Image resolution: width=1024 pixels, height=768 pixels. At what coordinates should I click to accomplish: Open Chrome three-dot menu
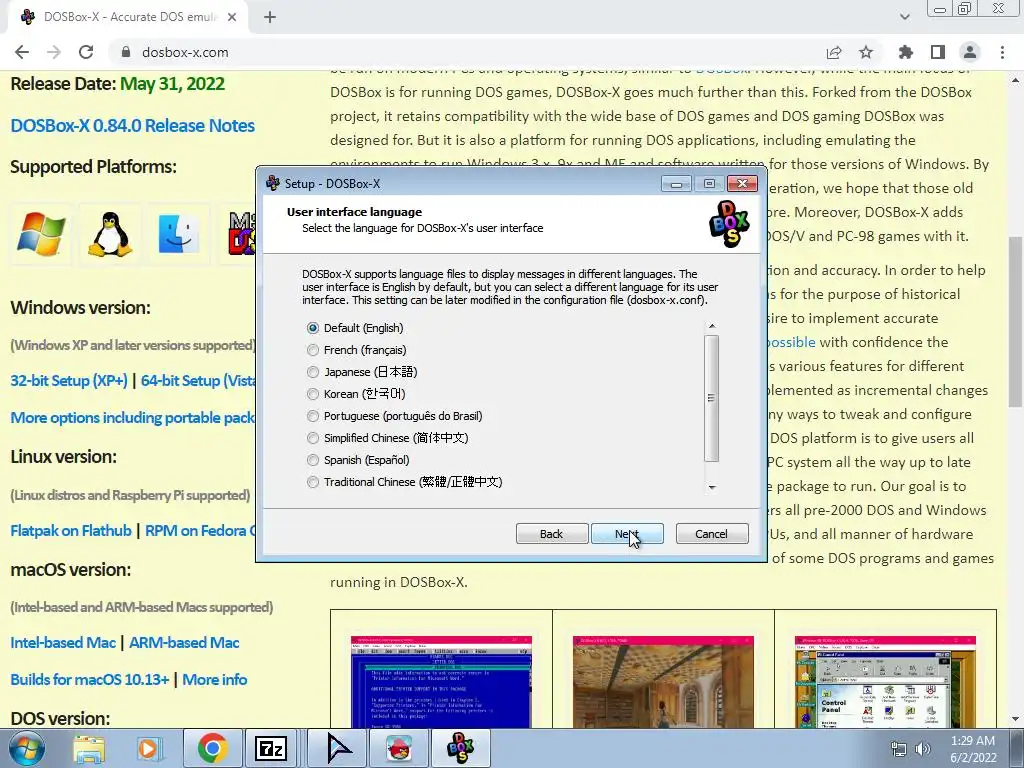1002,52
